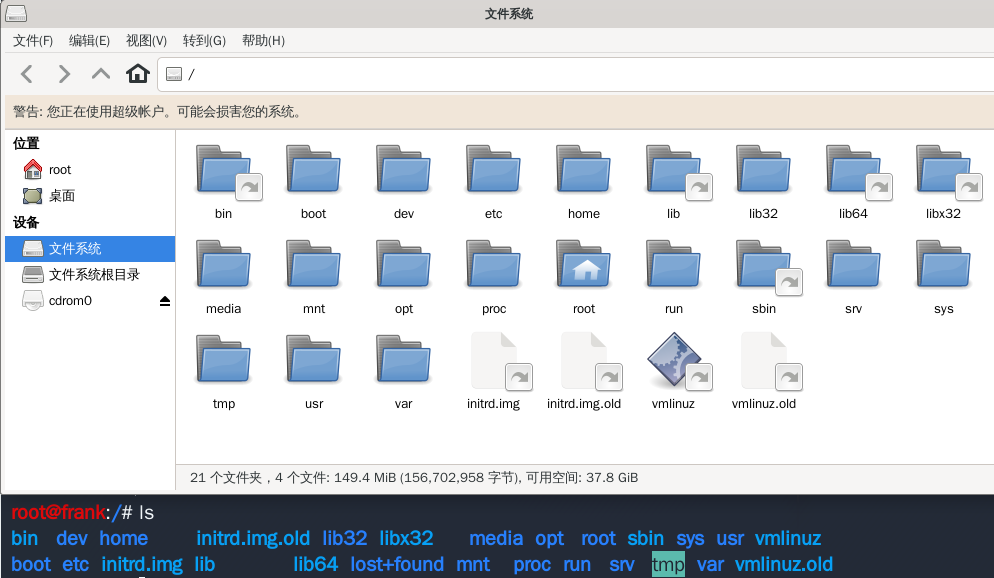Image resolution: width=994 pixels, height=578 pixels.
Task: Go back with the left arrow button
Action: coord(27,74)
